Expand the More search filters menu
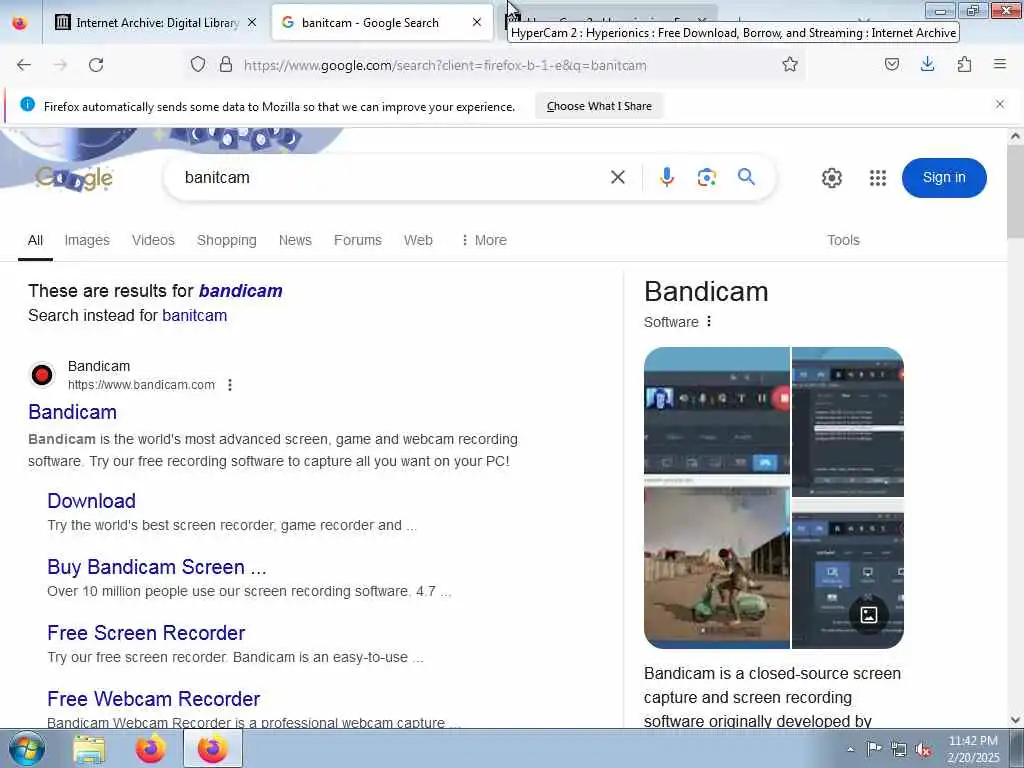 coord(484,240)
